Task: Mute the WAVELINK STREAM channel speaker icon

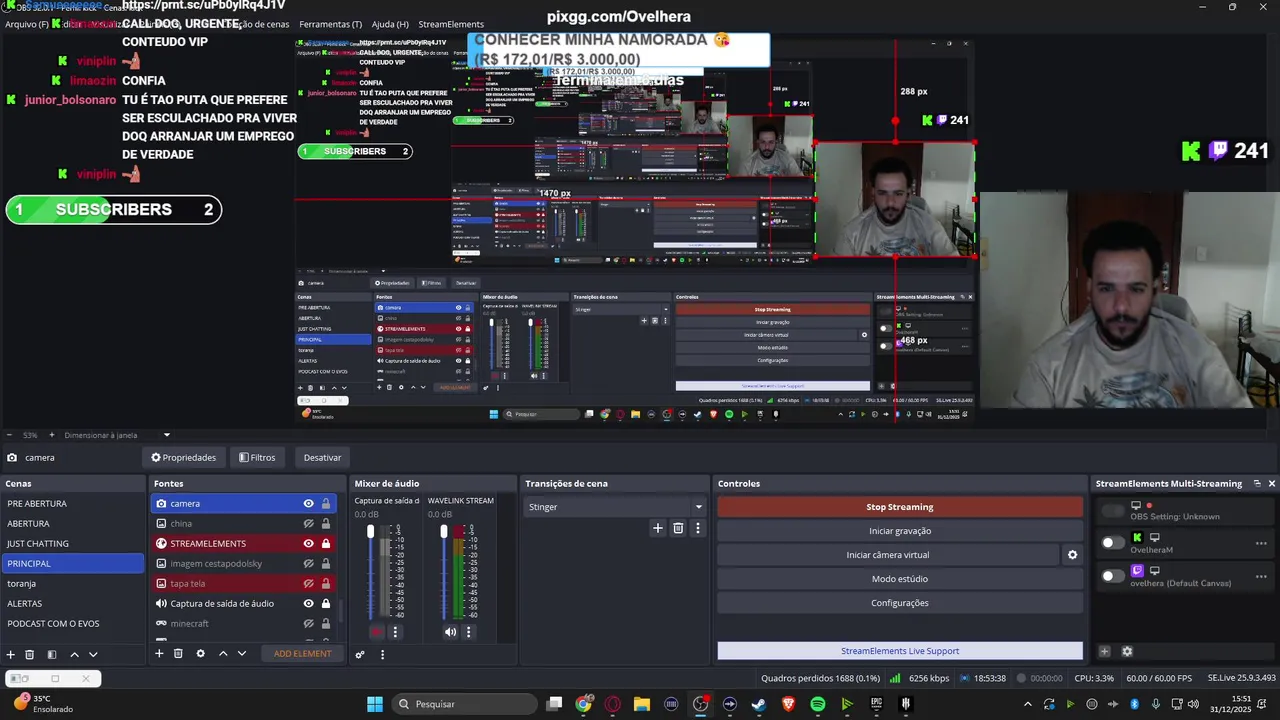Action: [x=450, y=632]
